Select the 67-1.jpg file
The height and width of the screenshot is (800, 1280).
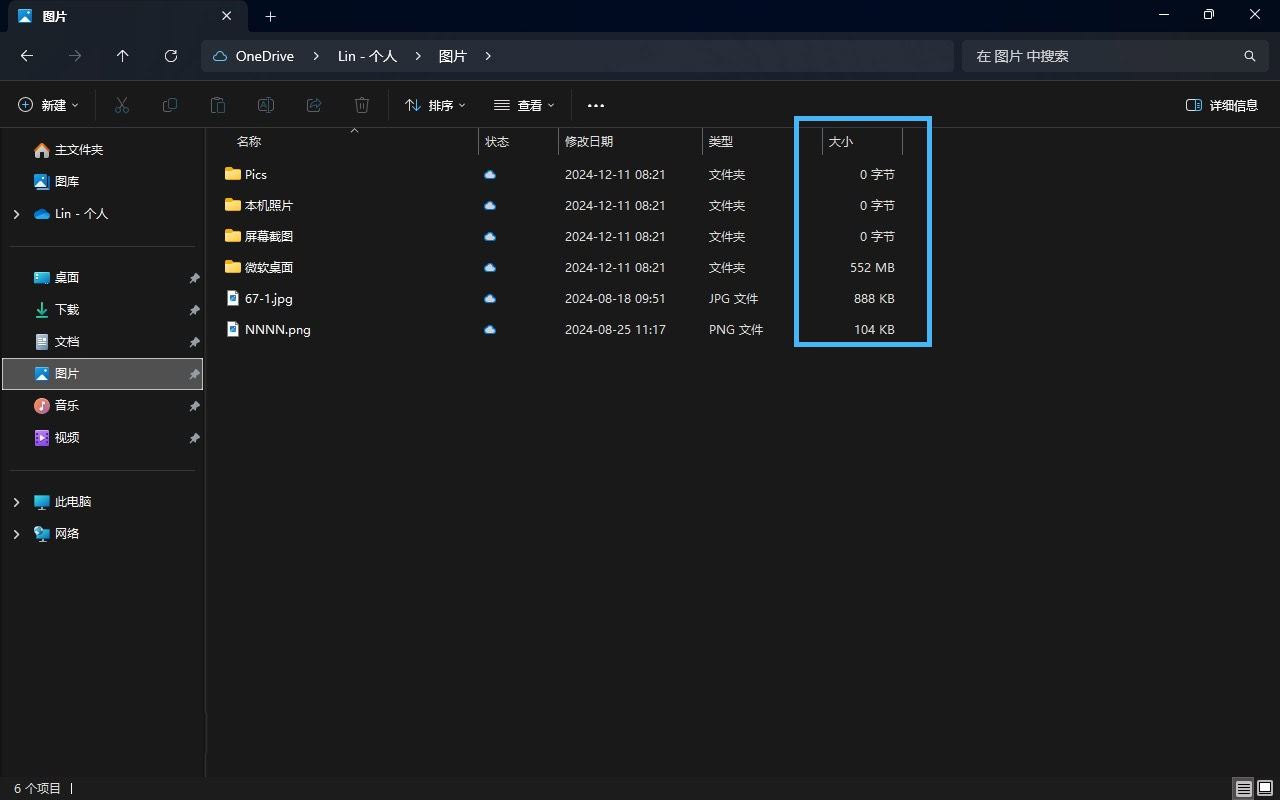268,298
